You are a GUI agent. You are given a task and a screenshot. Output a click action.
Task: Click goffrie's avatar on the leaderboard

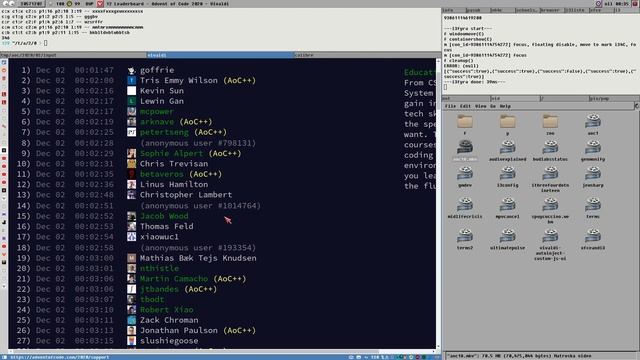coord(131,70)
